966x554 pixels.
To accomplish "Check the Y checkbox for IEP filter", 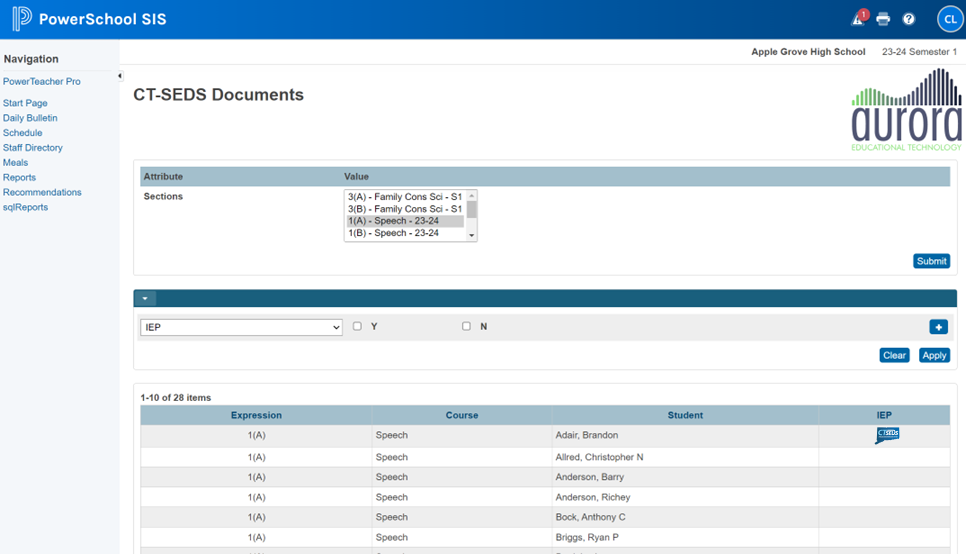I will [357, 326].
